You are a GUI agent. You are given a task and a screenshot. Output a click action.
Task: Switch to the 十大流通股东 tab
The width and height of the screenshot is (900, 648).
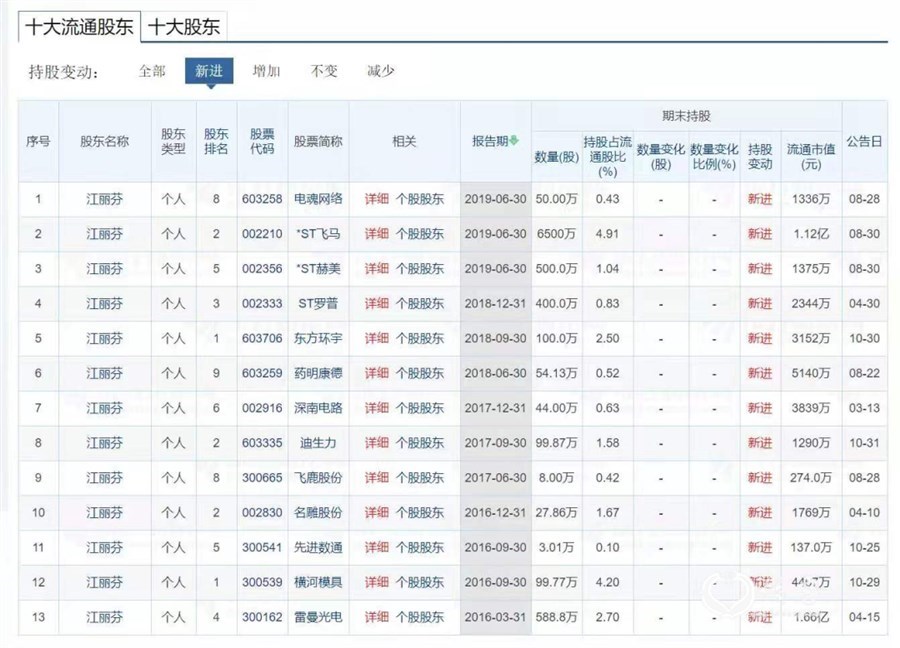click(x=79, y=27)
